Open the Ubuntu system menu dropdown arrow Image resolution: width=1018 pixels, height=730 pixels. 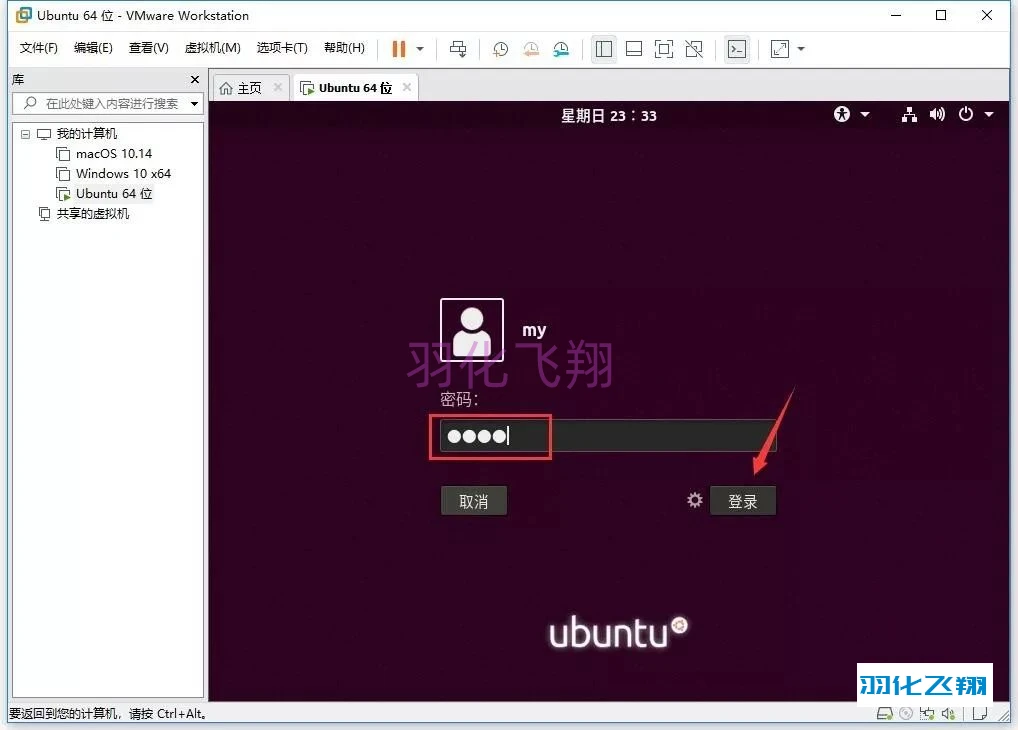[x=989, y=114]
